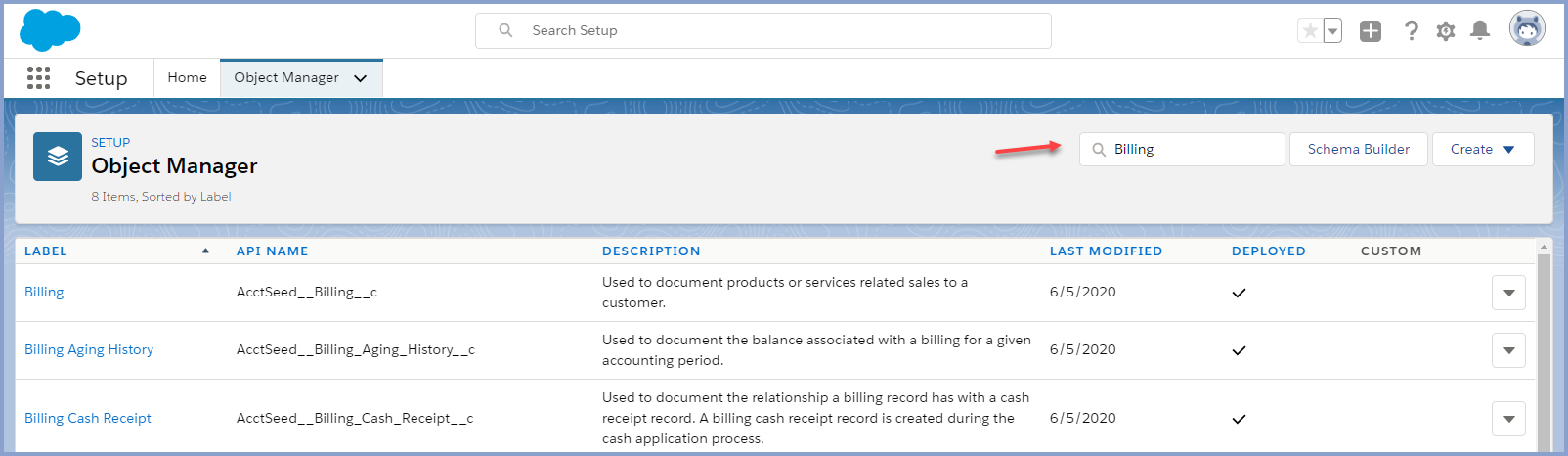Open row actions menu for Billing Aging History
The width and height of the screenshot is (1568, 456).
(x=1508, y=350)
